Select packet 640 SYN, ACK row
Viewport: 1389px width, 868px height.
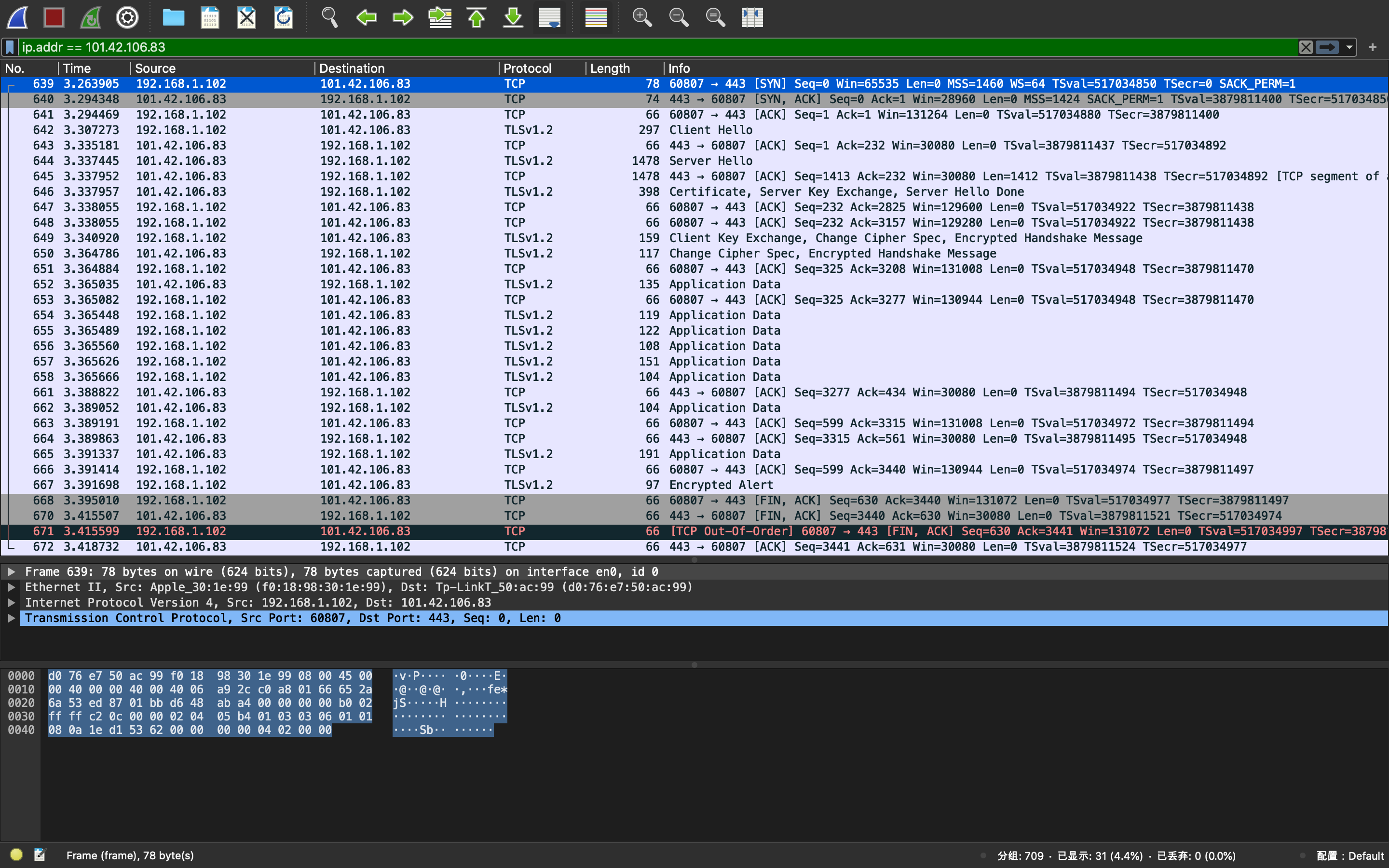(694, 99)
